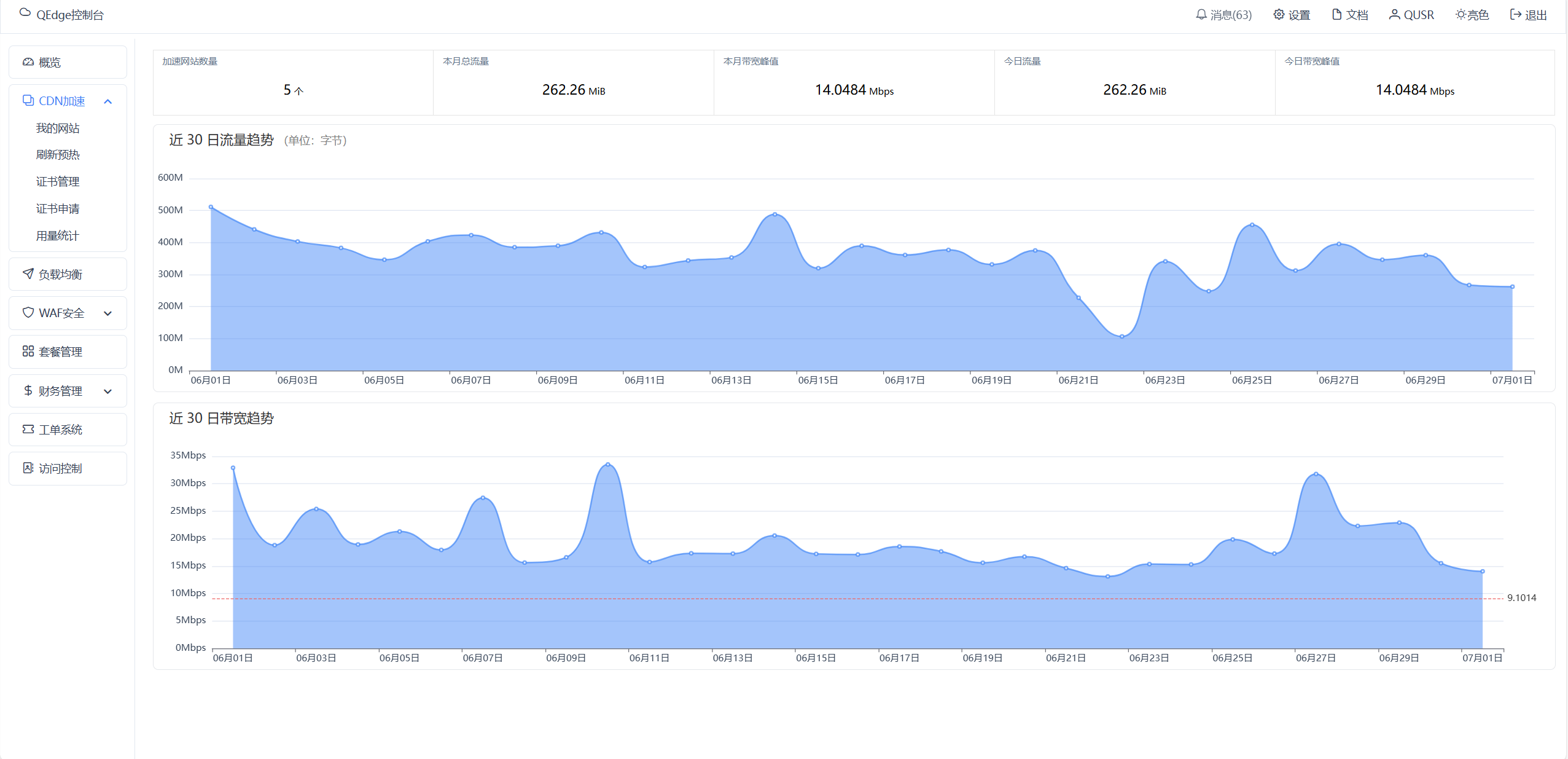The image size is (1568, 759).
Task: Expand the WAF安全 menu chevron
Action: tap(108, 313)
